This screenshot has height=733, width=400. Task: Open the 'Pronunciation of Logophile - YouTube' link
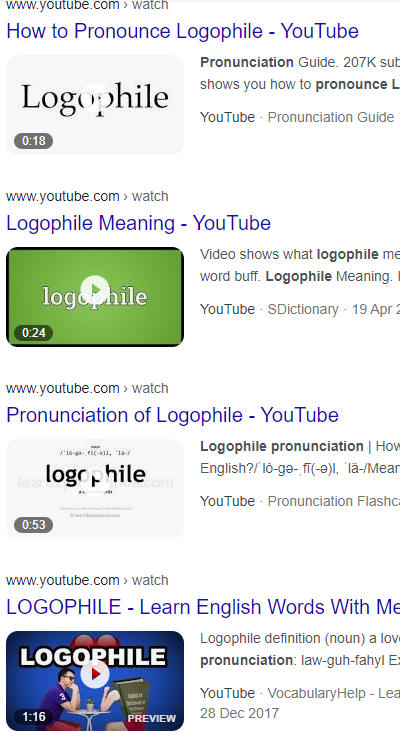click(172, 415)
